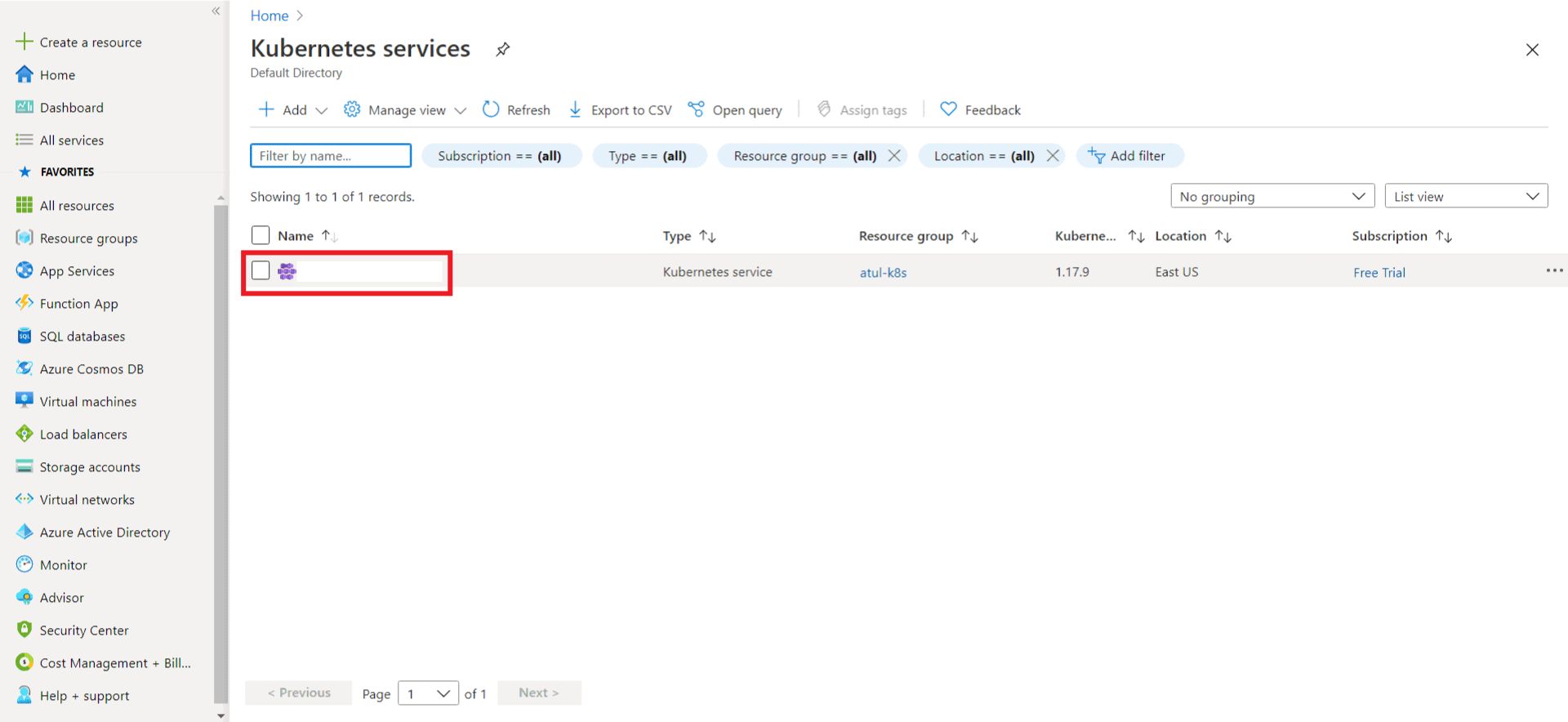Click the Azure Active Directory icon
The height and width of the screenshot is (722, 1568).
pos(24,532)
